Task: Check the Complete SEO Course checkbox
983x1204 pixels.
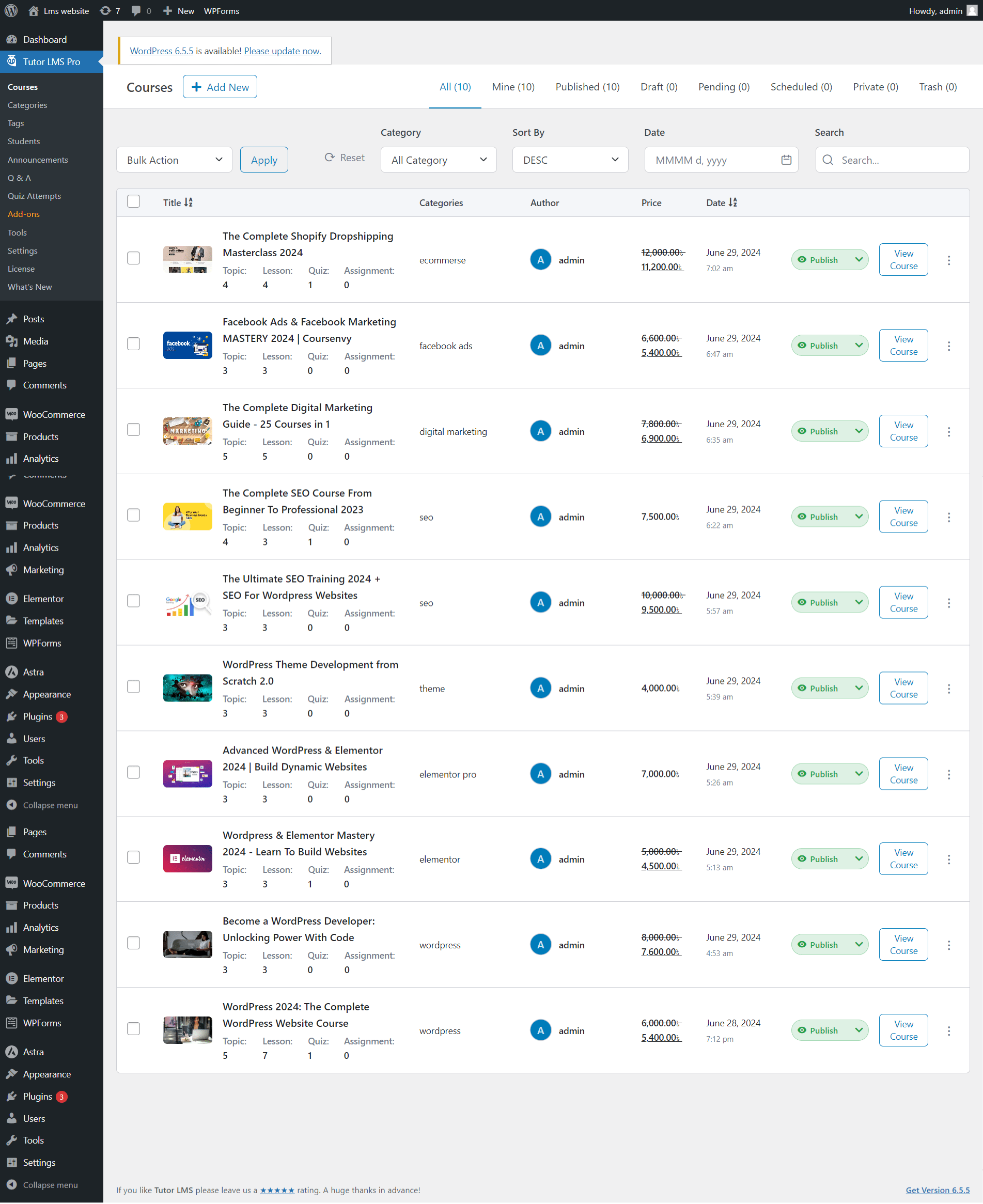Action: pos(134,515)
